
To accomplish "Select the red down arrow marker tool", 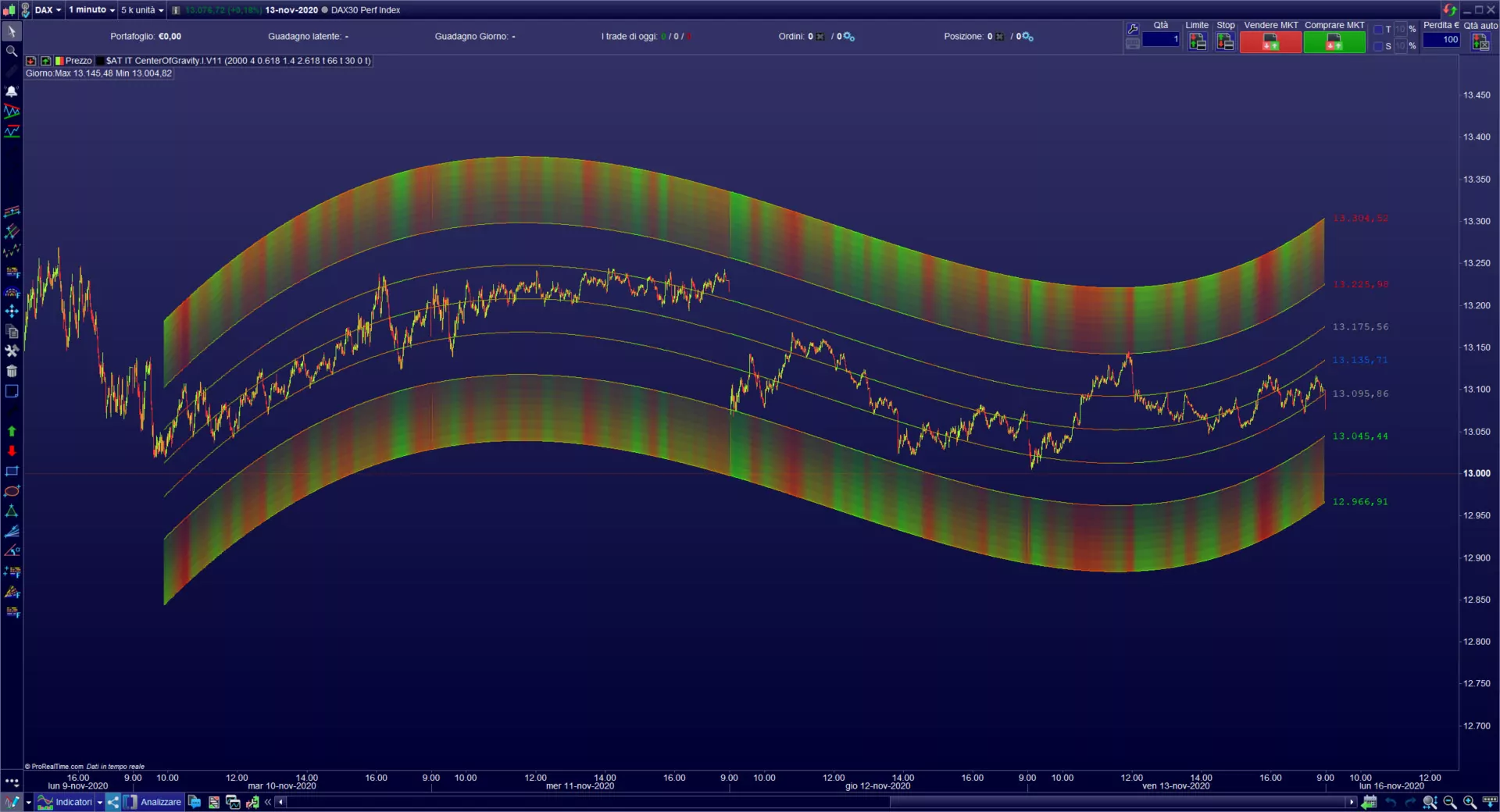I will pos(12,451).
